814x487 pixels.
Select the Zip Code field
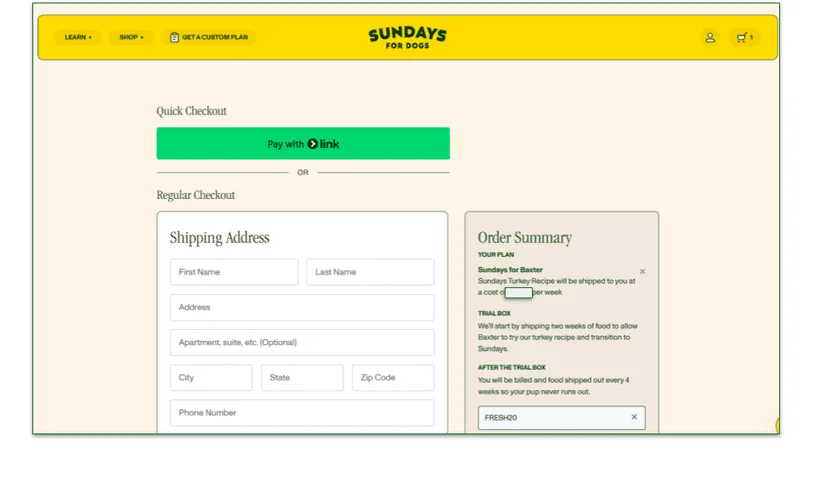tap(393, 377)
